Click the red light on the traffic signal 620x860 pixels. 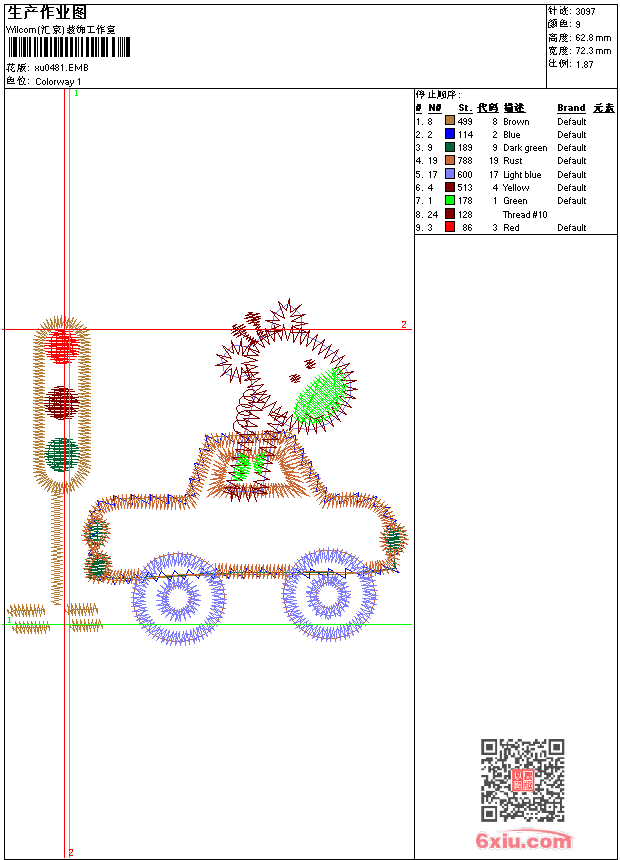point(61,347)
